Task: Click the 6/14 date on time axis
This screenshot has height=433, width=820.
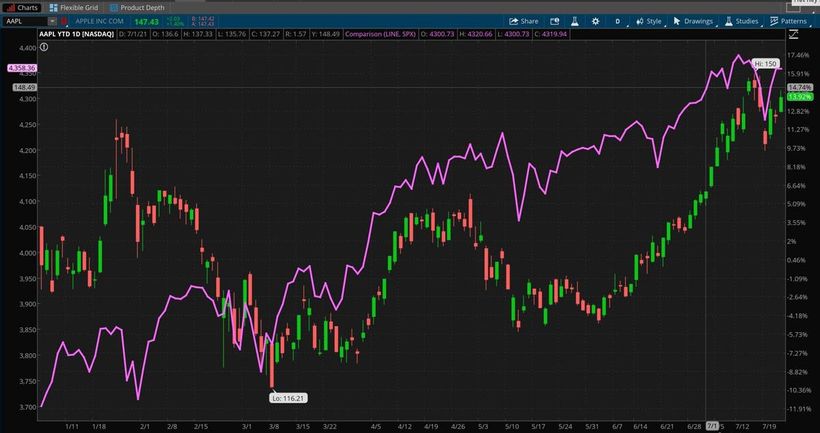Action: (x=639, y=427)
